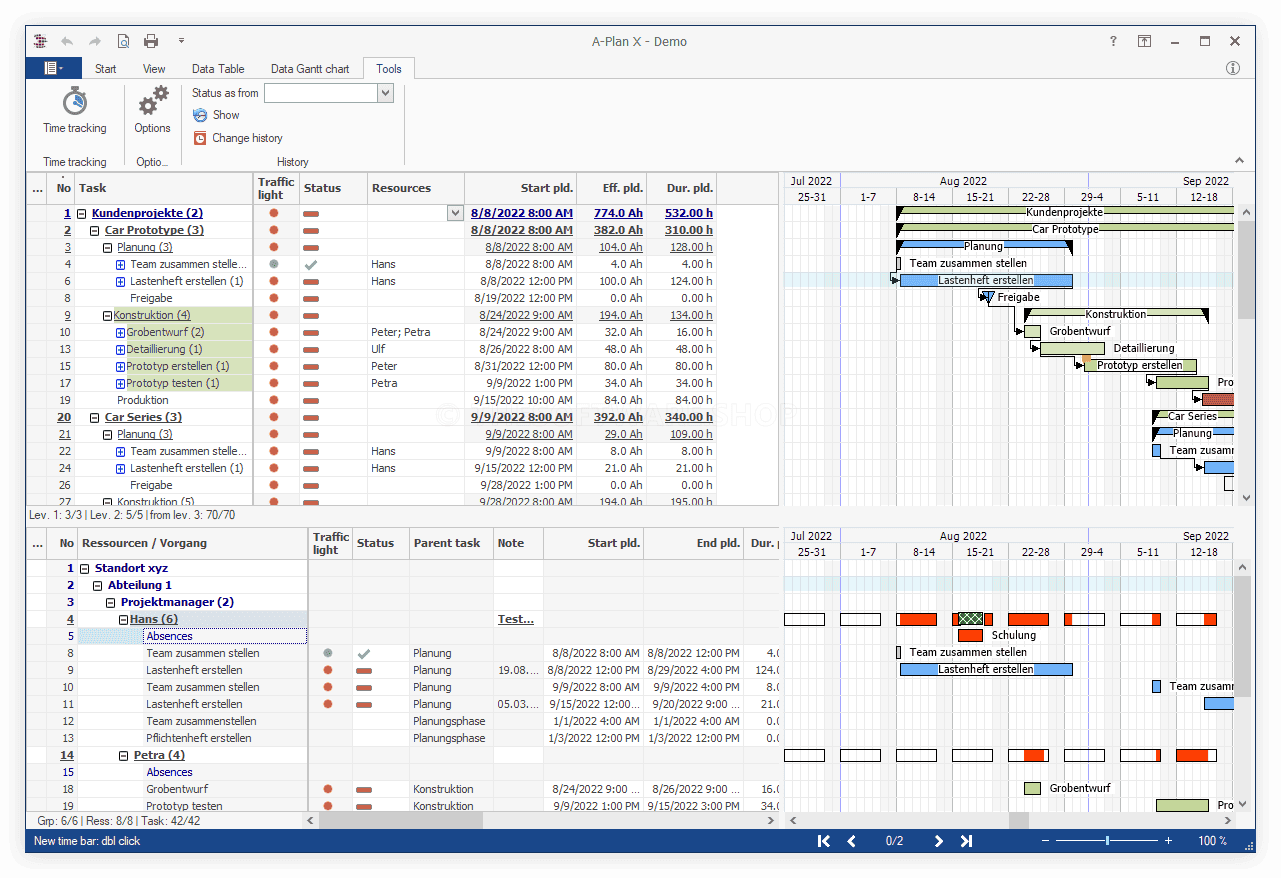
Task: Click the Redo arrow in title bar
Action: pyautogui.click(x=95, y=41)
